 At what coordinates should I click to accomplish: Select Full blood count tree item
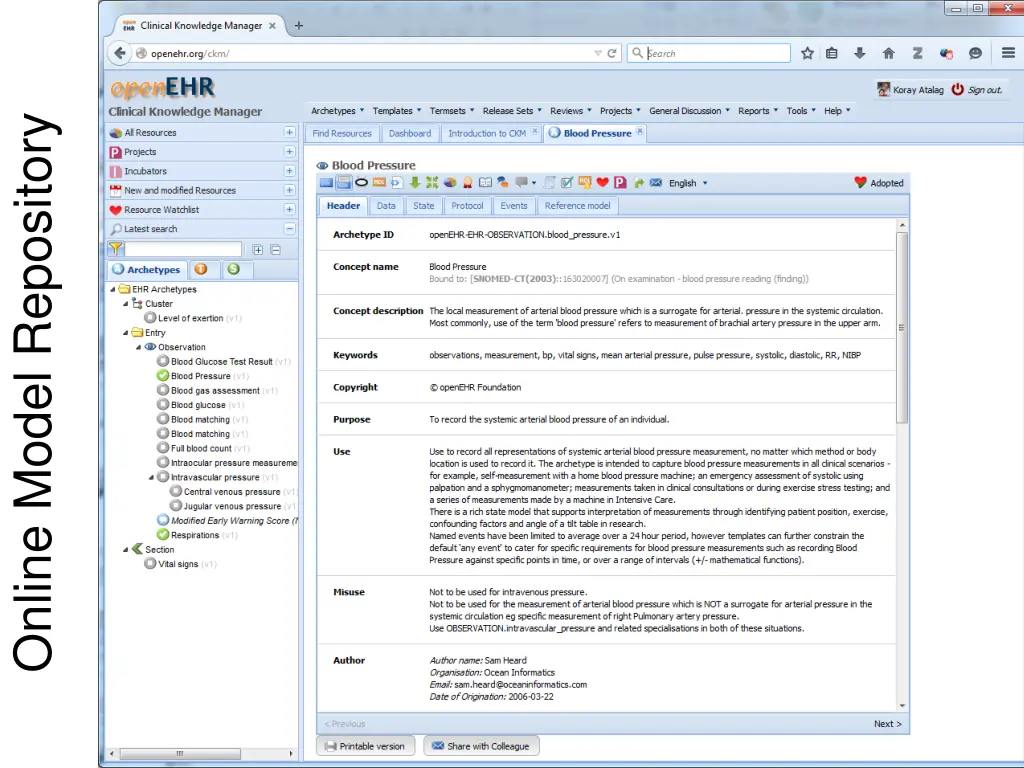point(201,448)
